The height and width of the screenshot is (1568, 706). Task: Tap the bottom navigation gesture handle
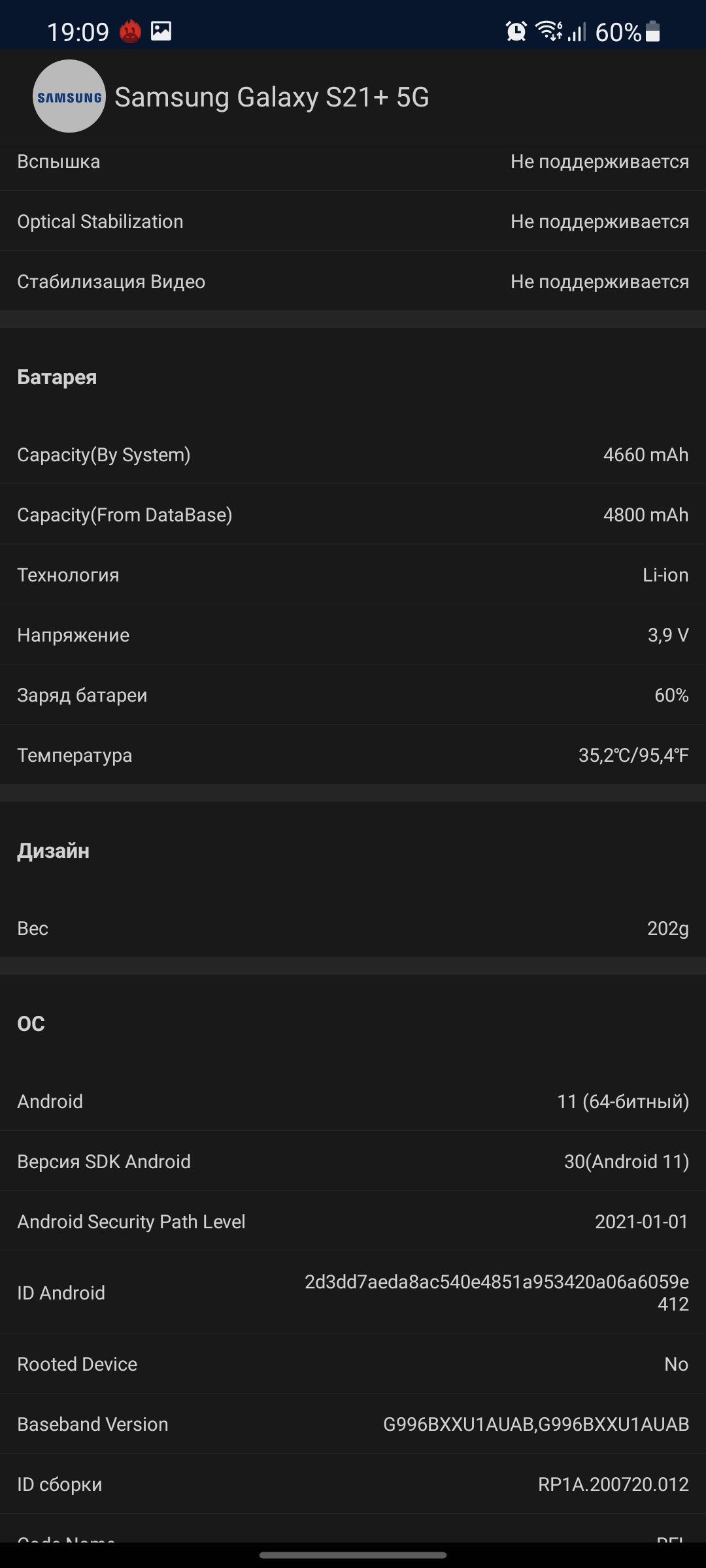[353, 1556]
